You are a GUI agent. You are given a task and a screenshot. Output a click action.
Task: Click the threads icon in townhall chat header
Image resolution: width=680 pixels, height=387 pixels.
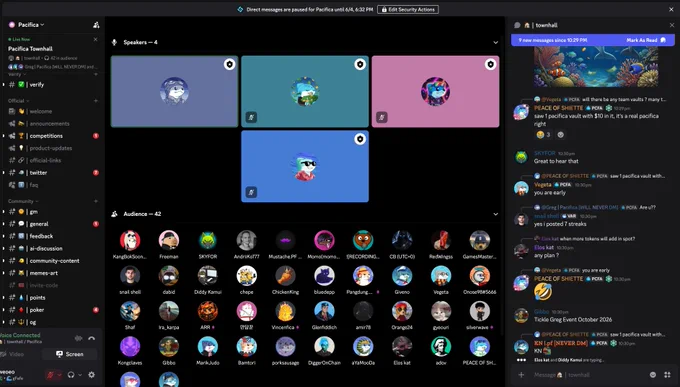(x=517, y=25)
